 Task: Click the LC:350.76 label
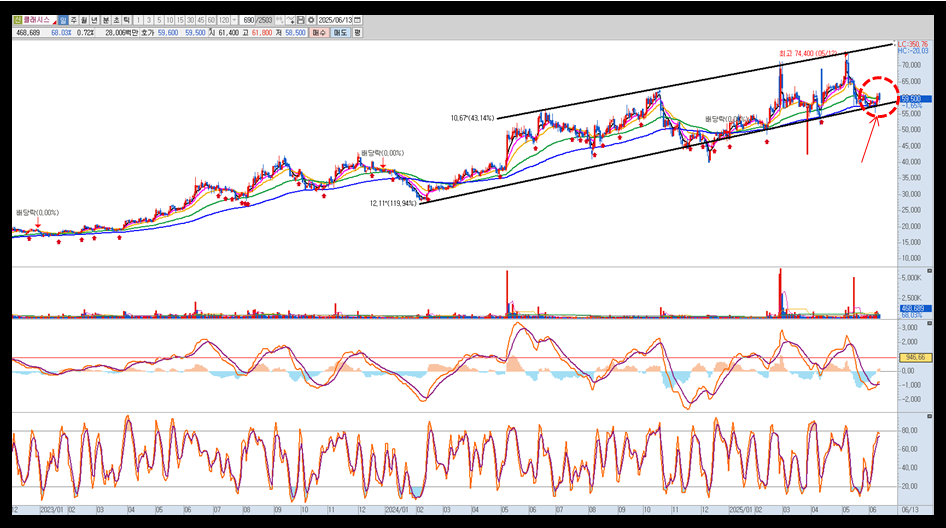click(913, 45)
